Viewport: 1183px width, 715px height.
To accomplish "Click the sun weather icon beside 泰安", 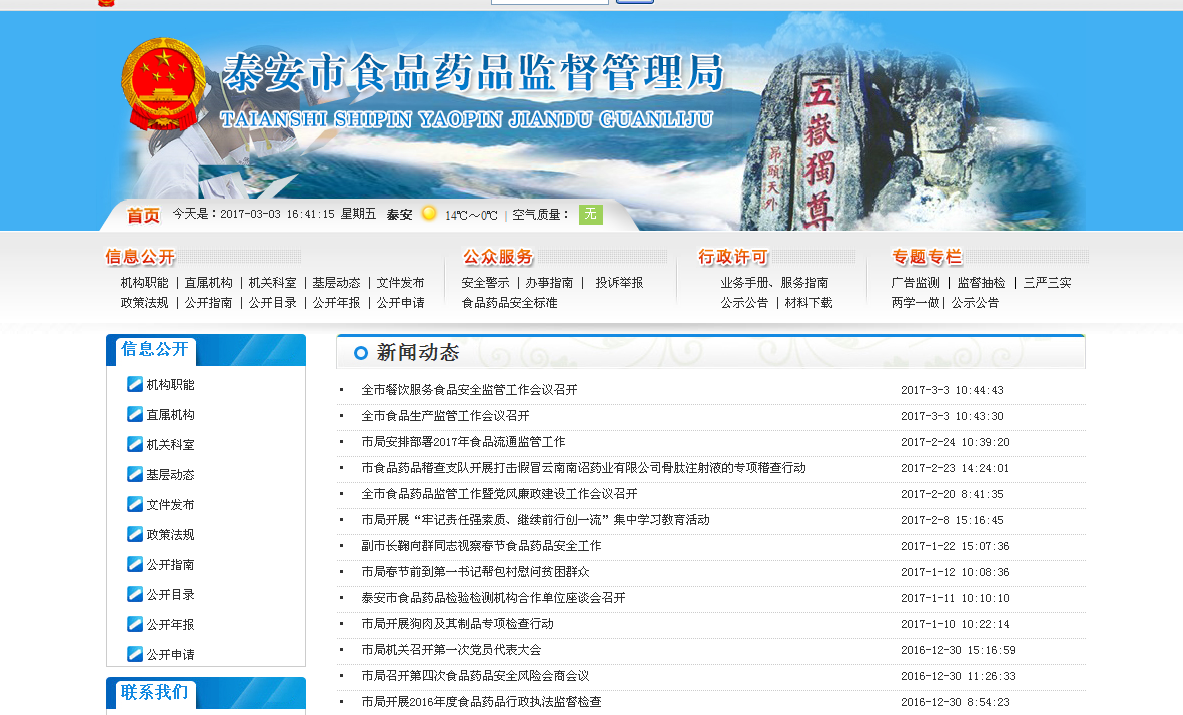I will pos(429,214).
